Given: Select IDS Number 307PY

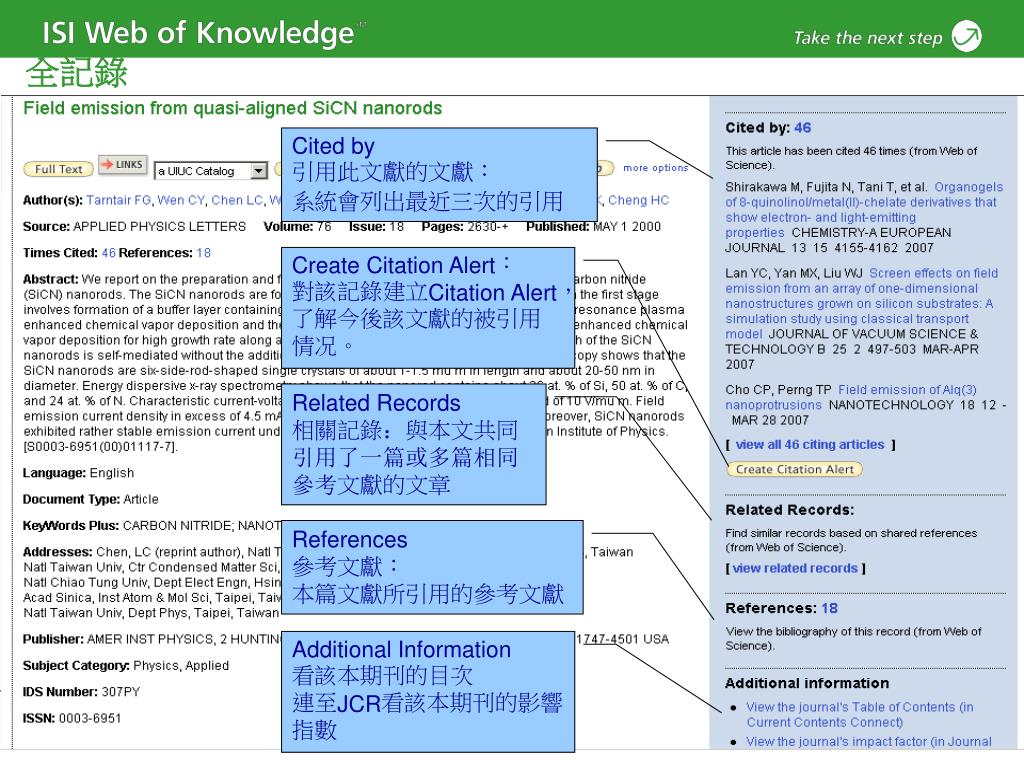Looking at the screenshot, I should pos(121,692).
